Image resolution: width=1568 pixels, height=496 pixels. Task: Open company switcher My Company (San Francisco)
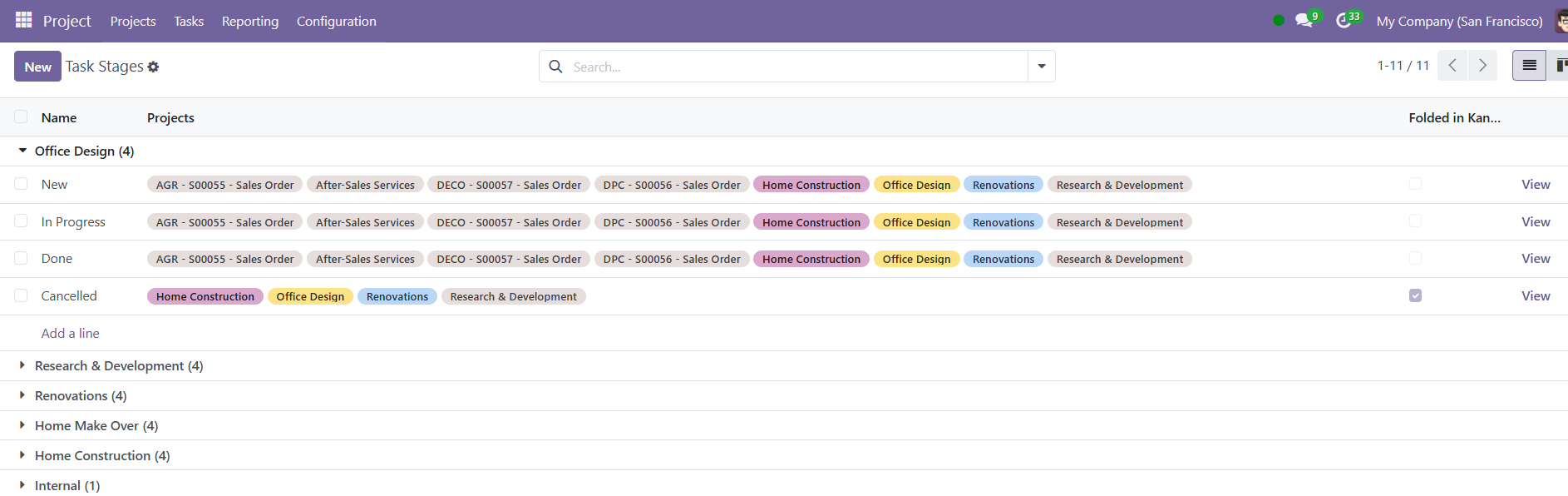point(1459,21)
